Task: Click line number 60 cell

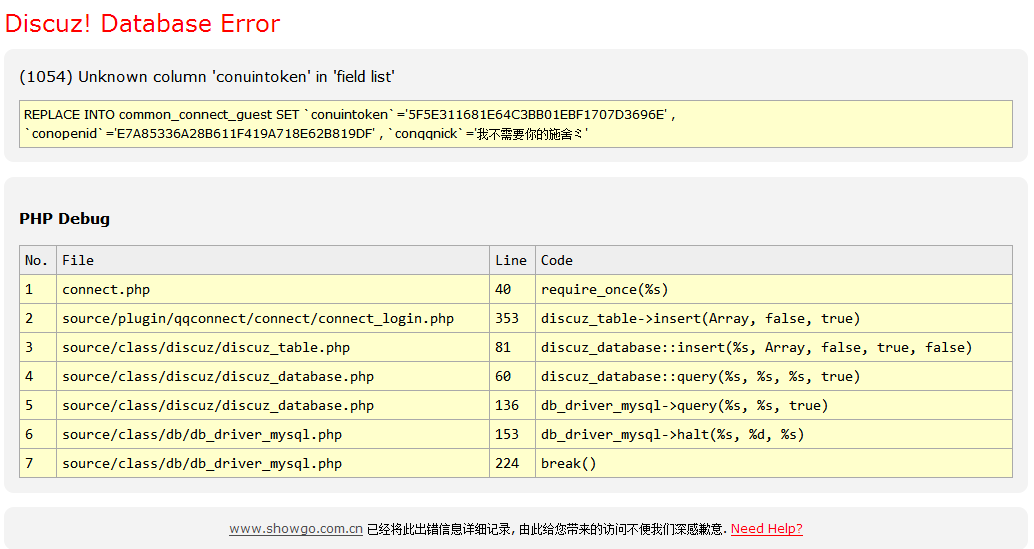Action: (x=512, y=376)
